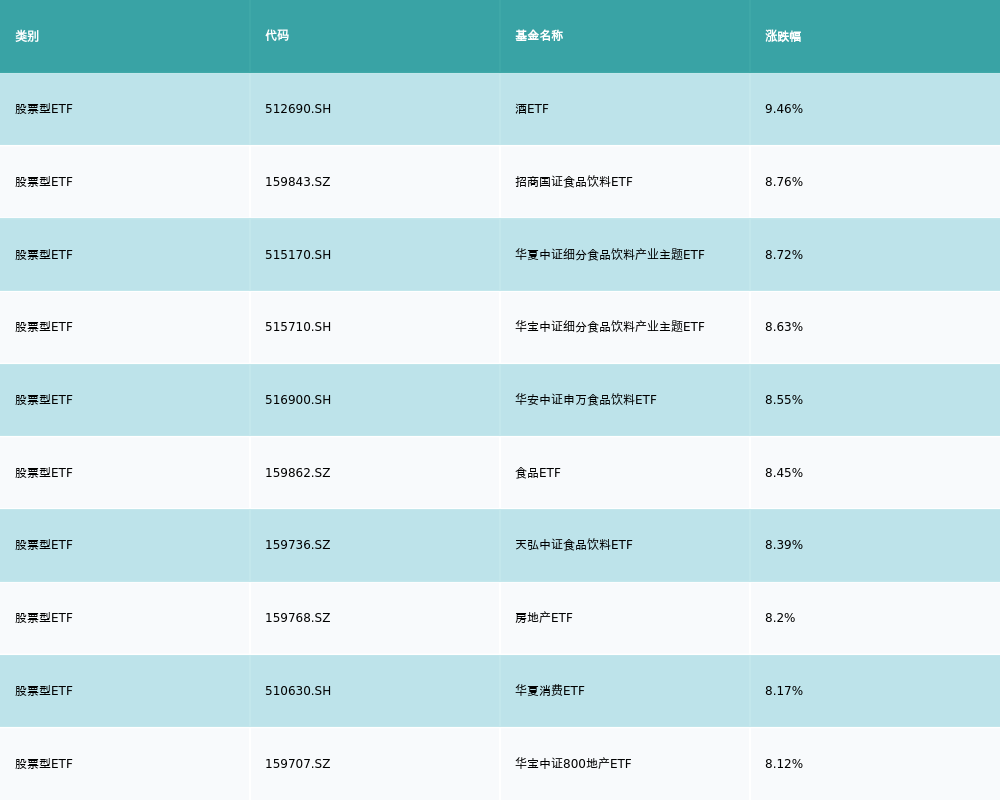Click 股票型ETF in the 515710.SH row
Image resolution: width=1000 pixels, height=800 pixels.
pyautogui.click(x=44, y=327)
